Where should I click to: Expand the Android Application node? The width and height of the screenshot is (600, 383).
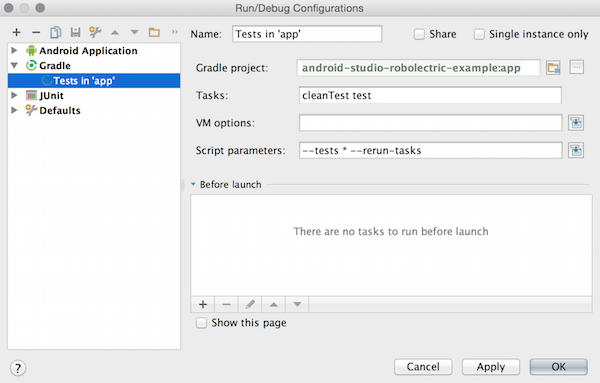[x=15, y=50]
